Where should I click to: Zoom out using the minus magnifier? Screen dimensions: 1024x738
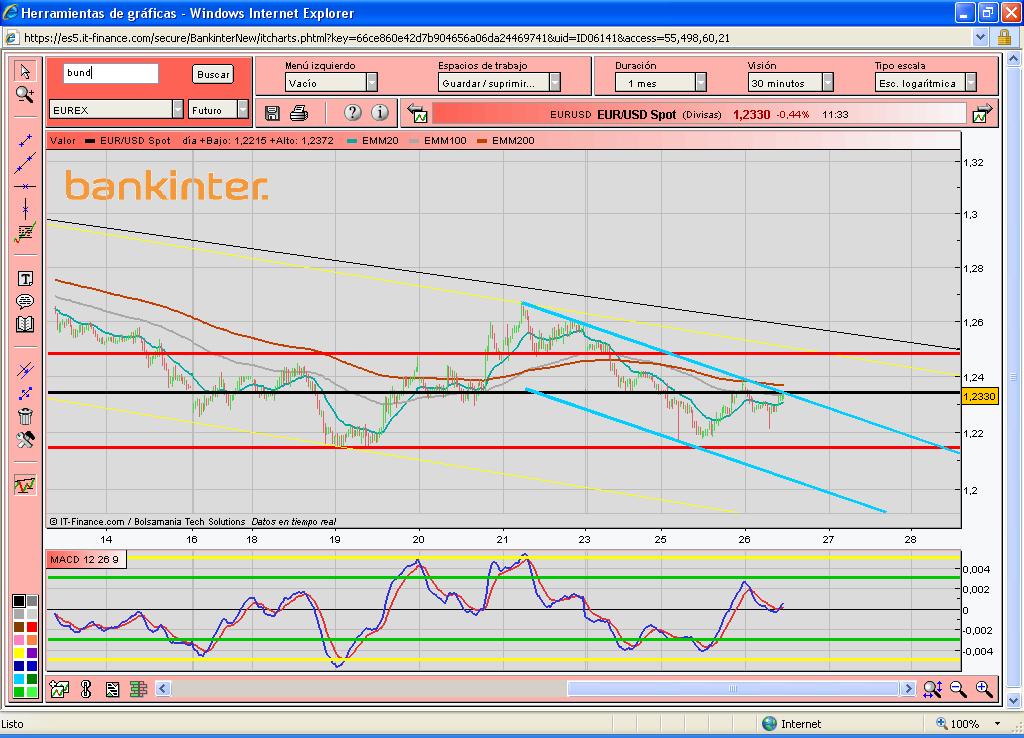(x=958, y=688)
